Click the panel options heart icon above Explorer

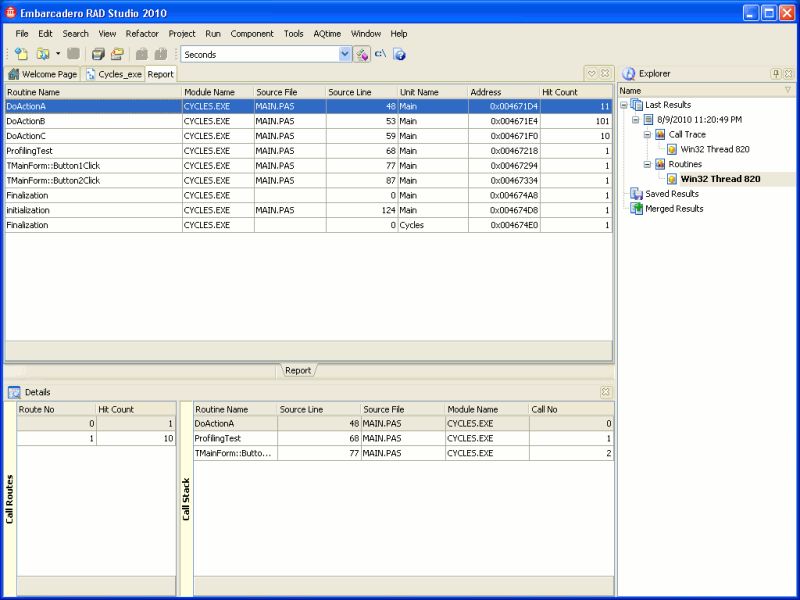tap(592, 73)
